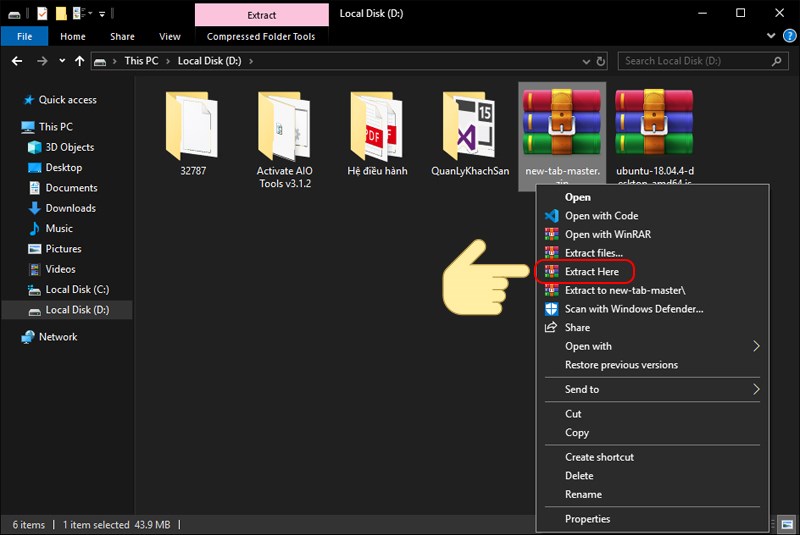Image resolution: width=800 pixels, height=535 pixels.
Task: Click the WinRAR icon beside Extract Here
Action: coord(552,271)
